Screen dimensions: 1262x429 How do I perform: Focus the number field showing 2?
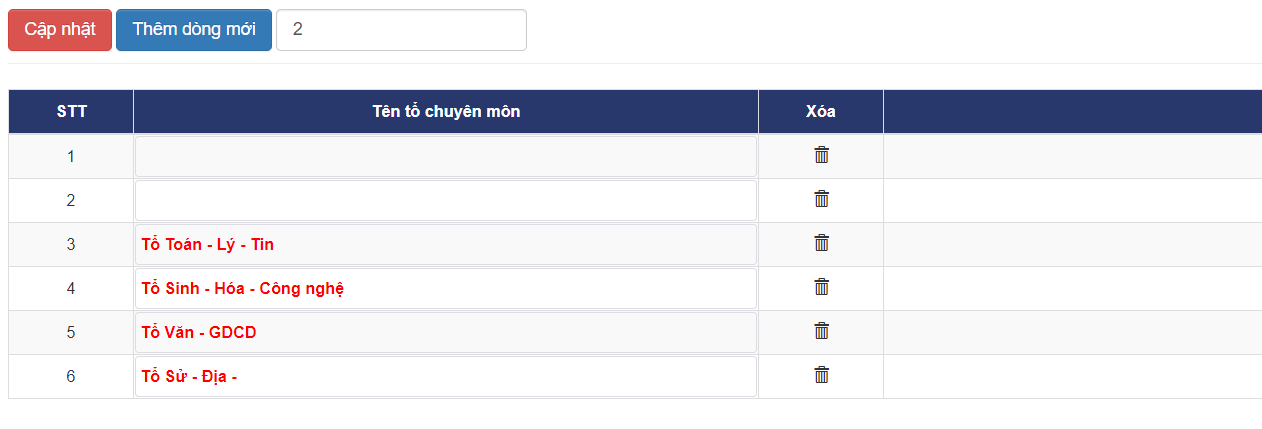[x=401, y=30]
